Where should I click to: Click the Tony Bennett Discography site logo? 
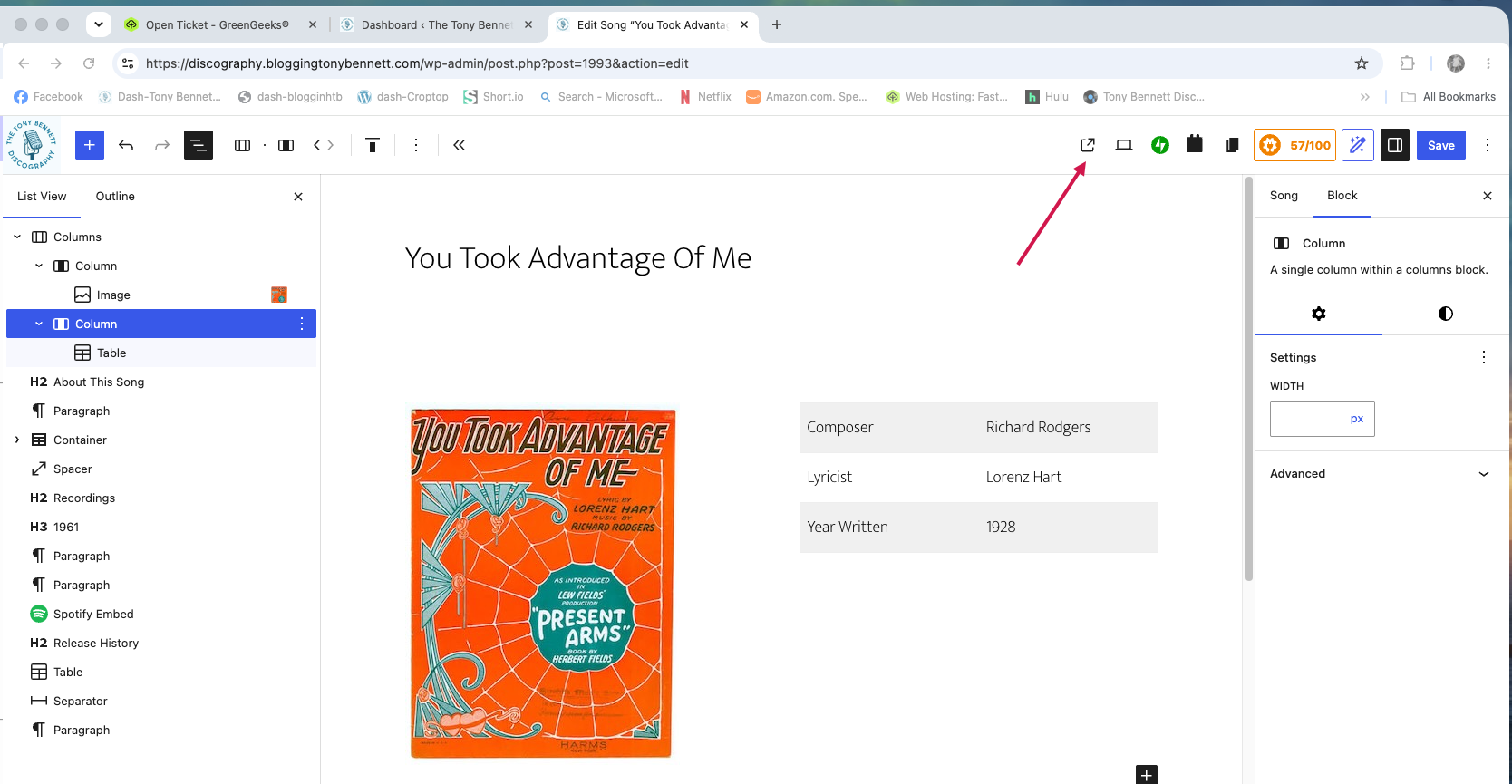pyautogui.click(x=32, y=145)
